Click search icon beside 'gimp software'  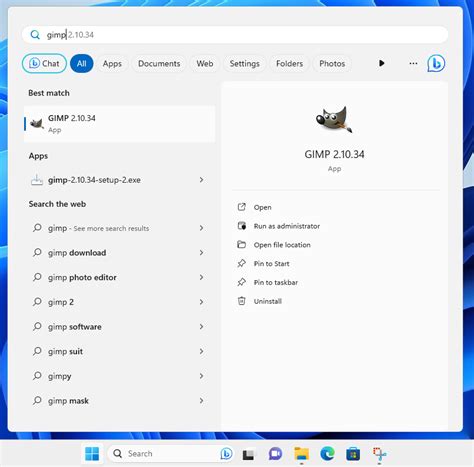click(37, 326)
